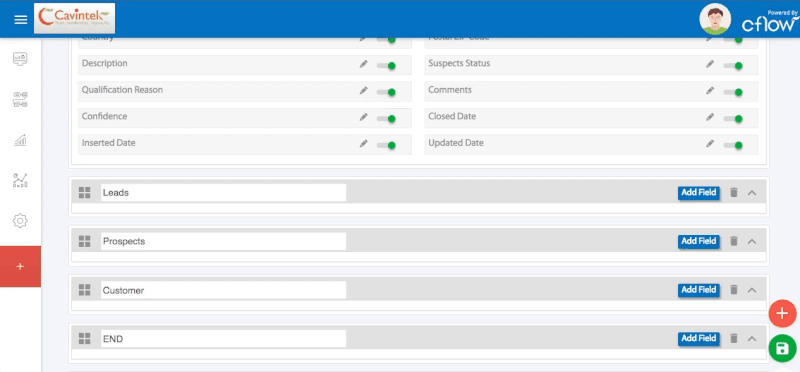The image size is (800, 372).
Task: Toggle the Closed Date field switch
Action: click(733, 118)
